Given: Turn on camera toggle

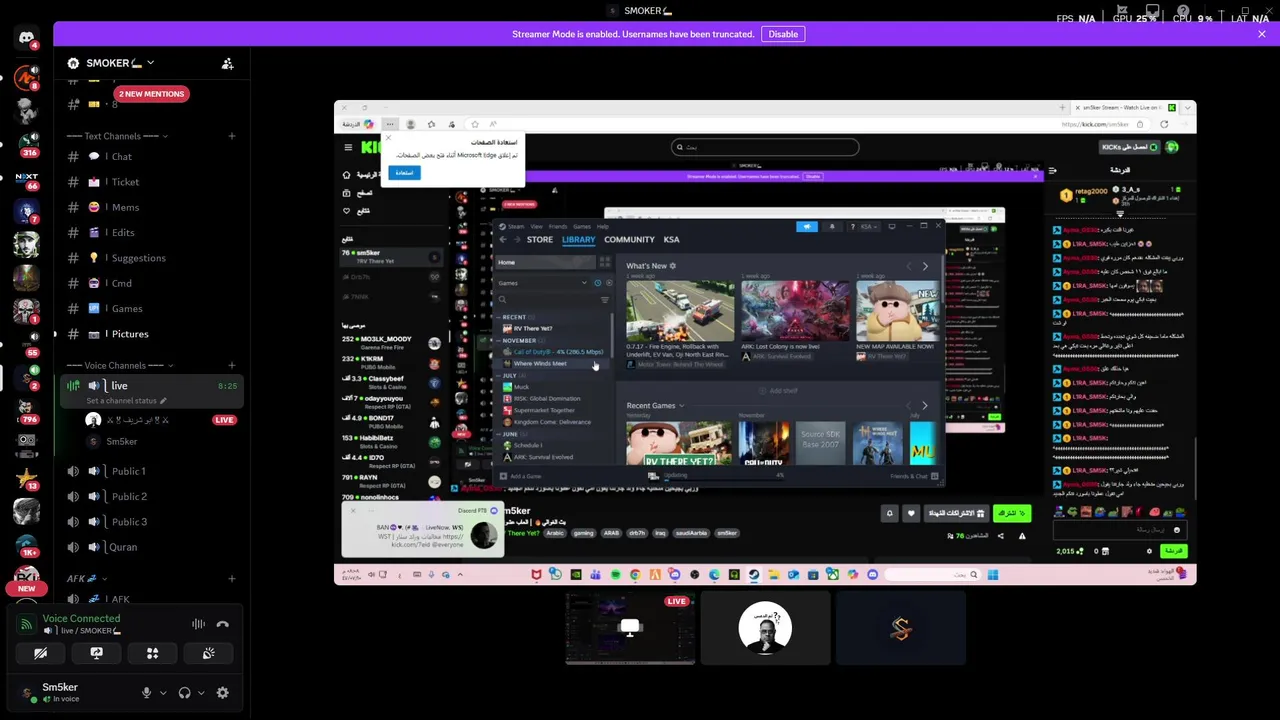Looking at the screenshot, I should pos(40,653).
